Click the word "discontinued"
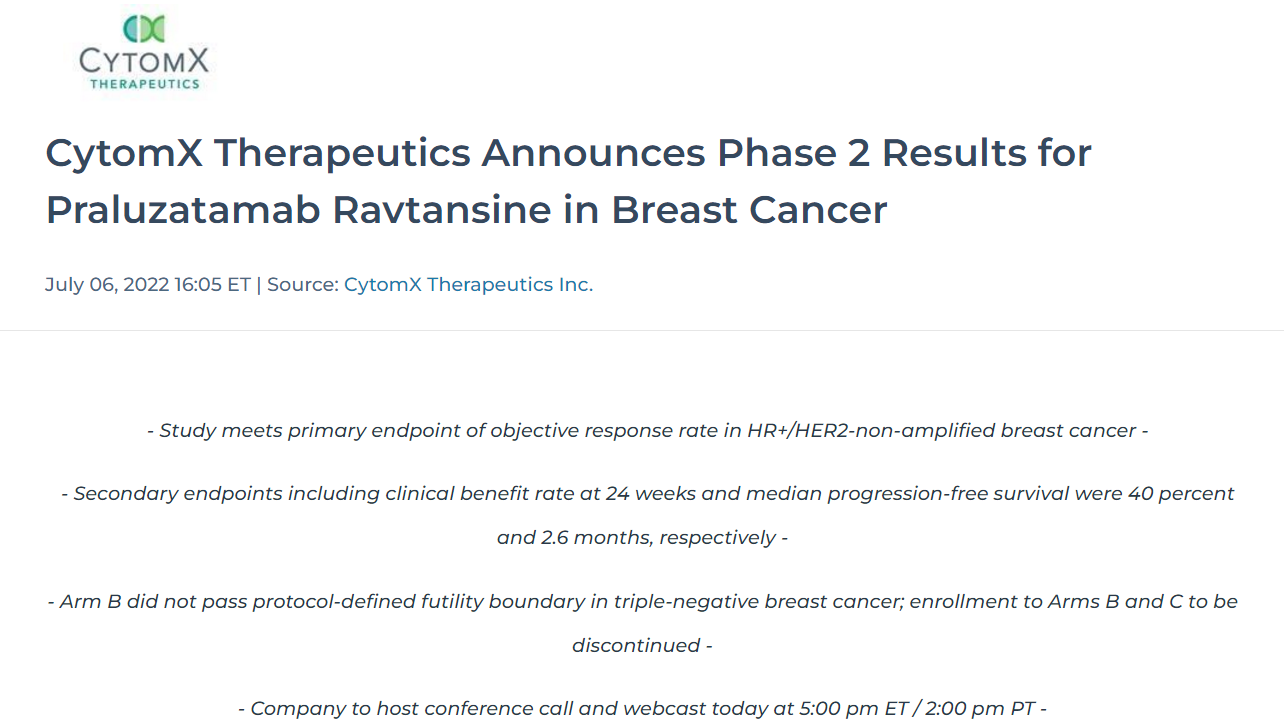 point(634,645)
